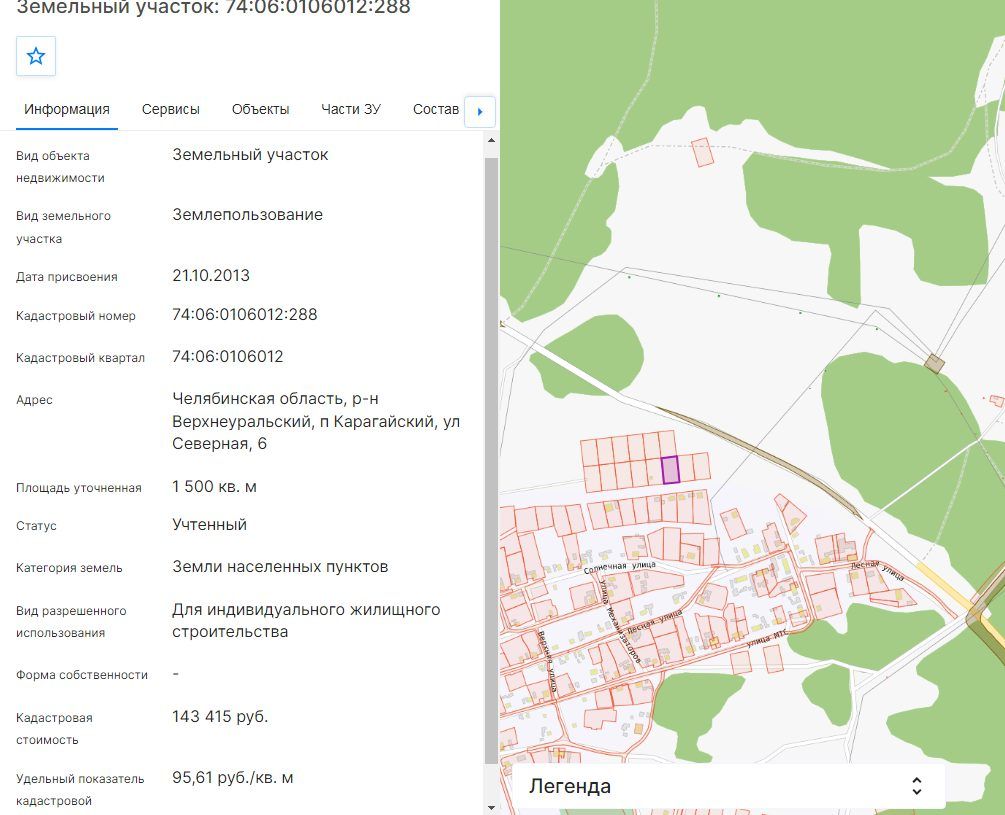Click the info panel scrollbar up arrow
This screenshot has height=815, width=1005.
pos(491,140)
